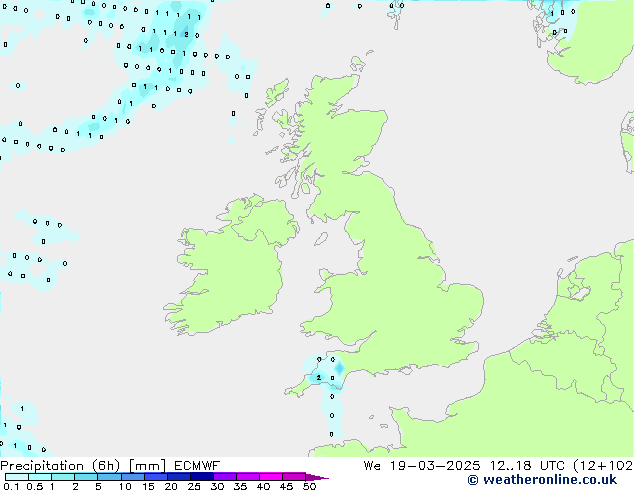
Task: Click the "12..18 UTC" time label
Action: [527, 466]
